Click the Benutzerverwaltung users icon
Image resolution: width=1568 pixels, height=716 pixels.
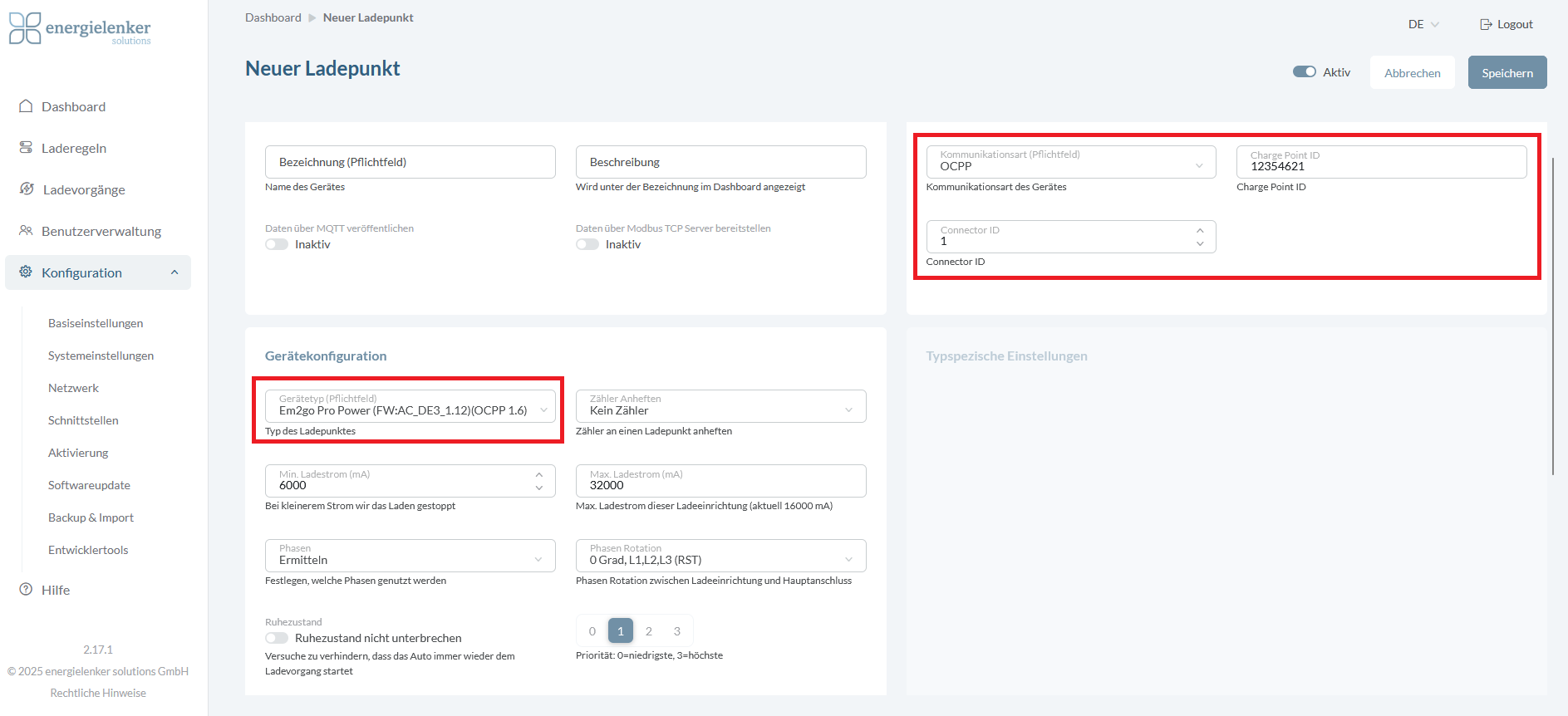click(26, 230)
